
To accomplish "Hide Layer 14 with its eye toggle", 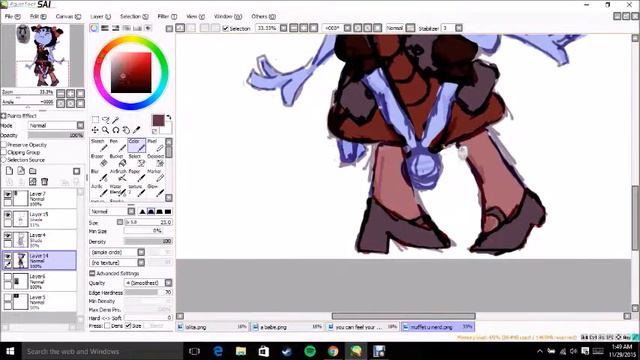I will pyautogui.click(x=8, y=256).
